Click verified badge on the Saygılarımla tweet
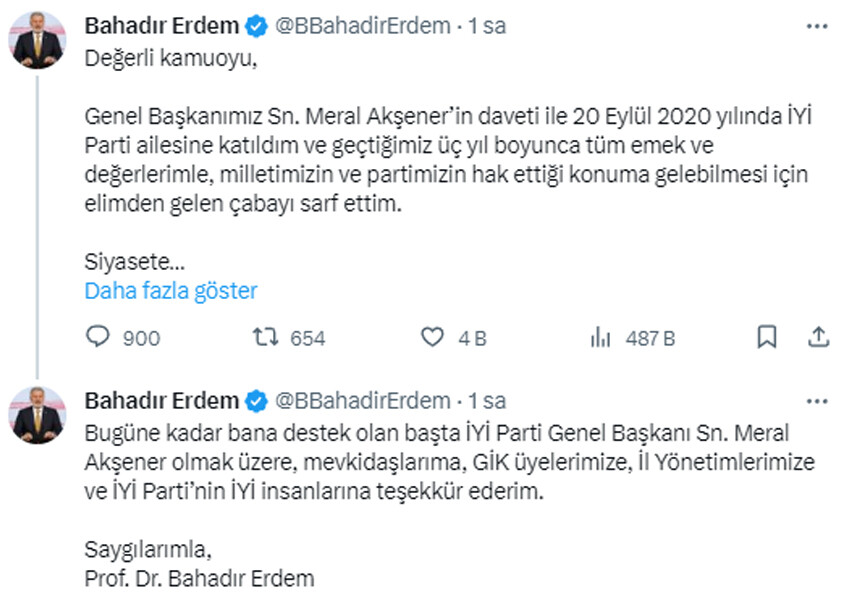 [x=256, y=401]
